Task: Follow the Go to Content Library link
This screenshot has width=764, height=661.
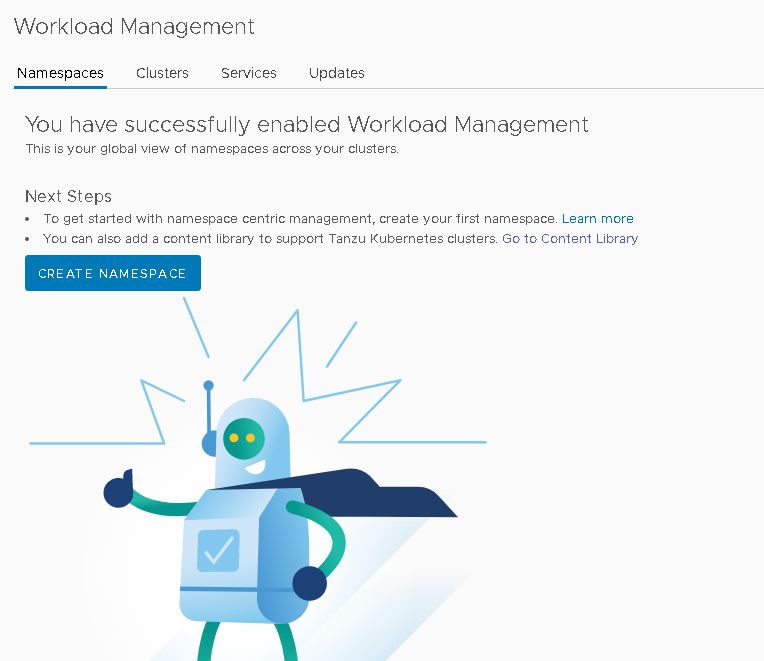Action: (x=569, y=238)
